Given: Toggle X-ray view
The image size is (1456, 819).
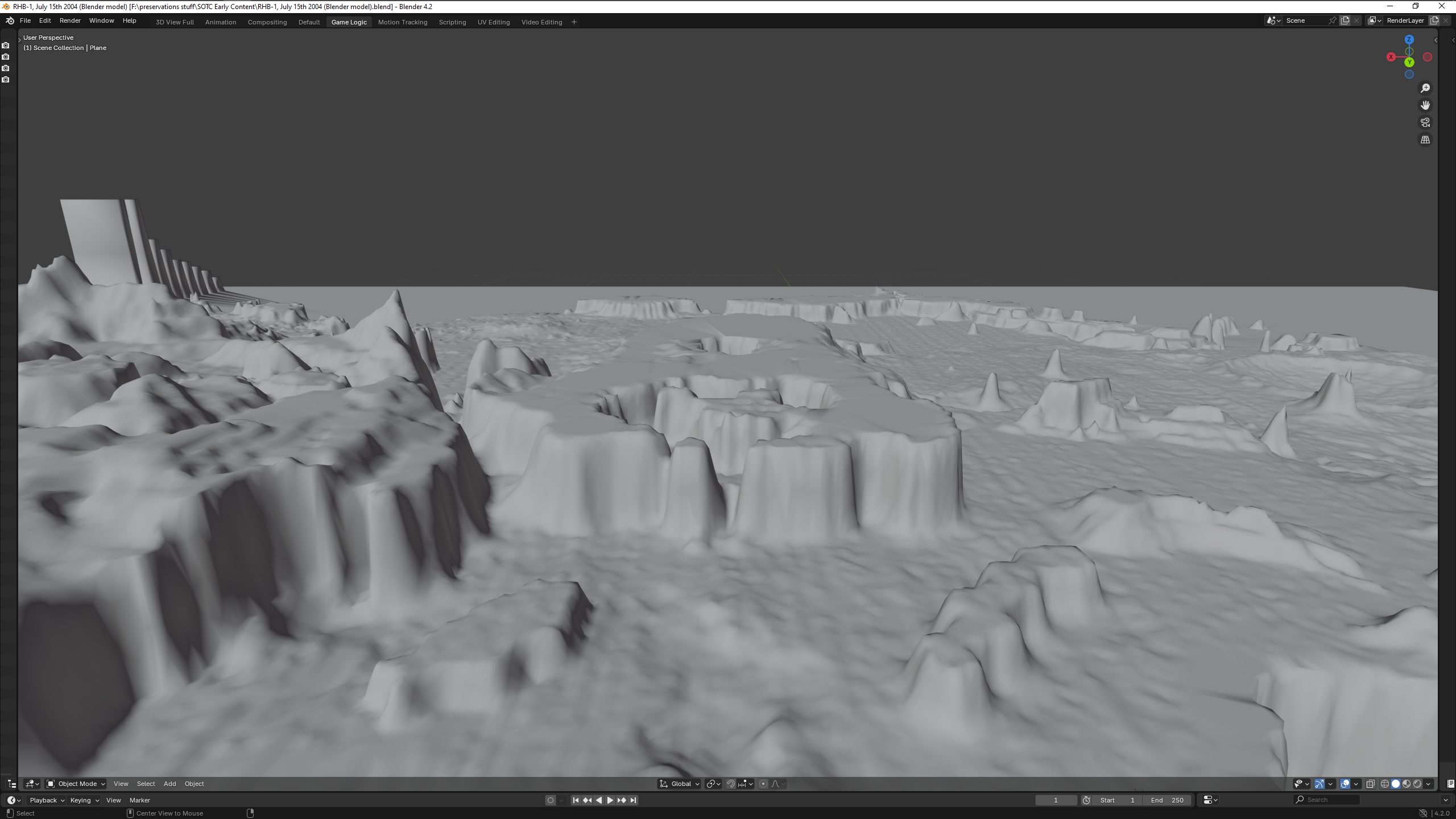Looking at the screenshot, I should [x=1371, y=784].
